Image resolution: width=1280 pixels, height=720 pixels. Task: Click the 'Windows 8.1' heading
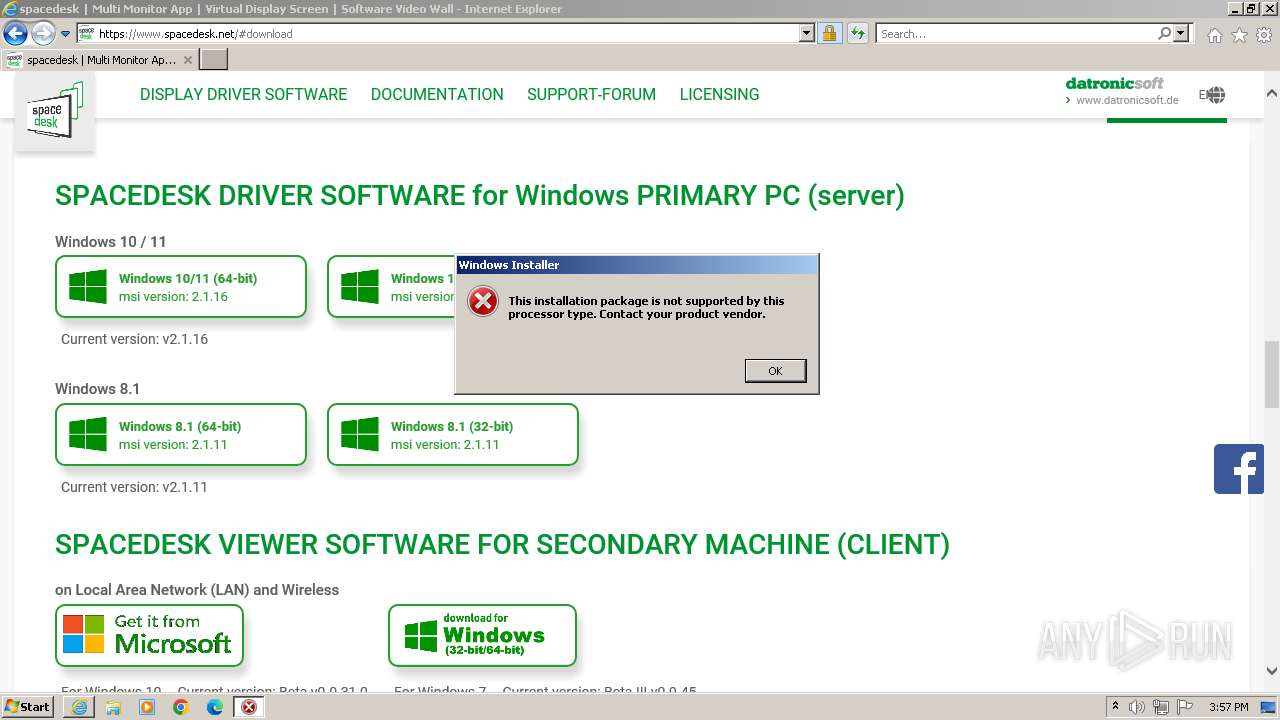click(97, 389)
